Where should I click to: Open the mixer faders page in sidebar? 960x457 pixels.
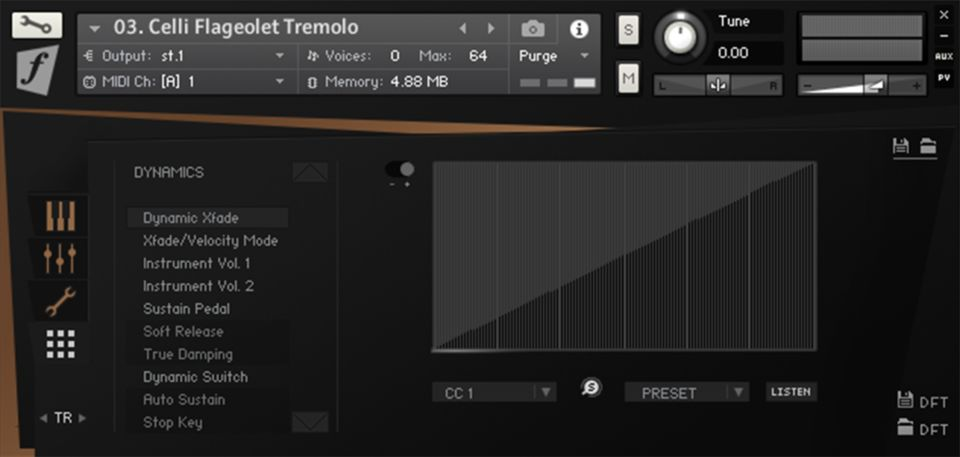coord(62,258)
